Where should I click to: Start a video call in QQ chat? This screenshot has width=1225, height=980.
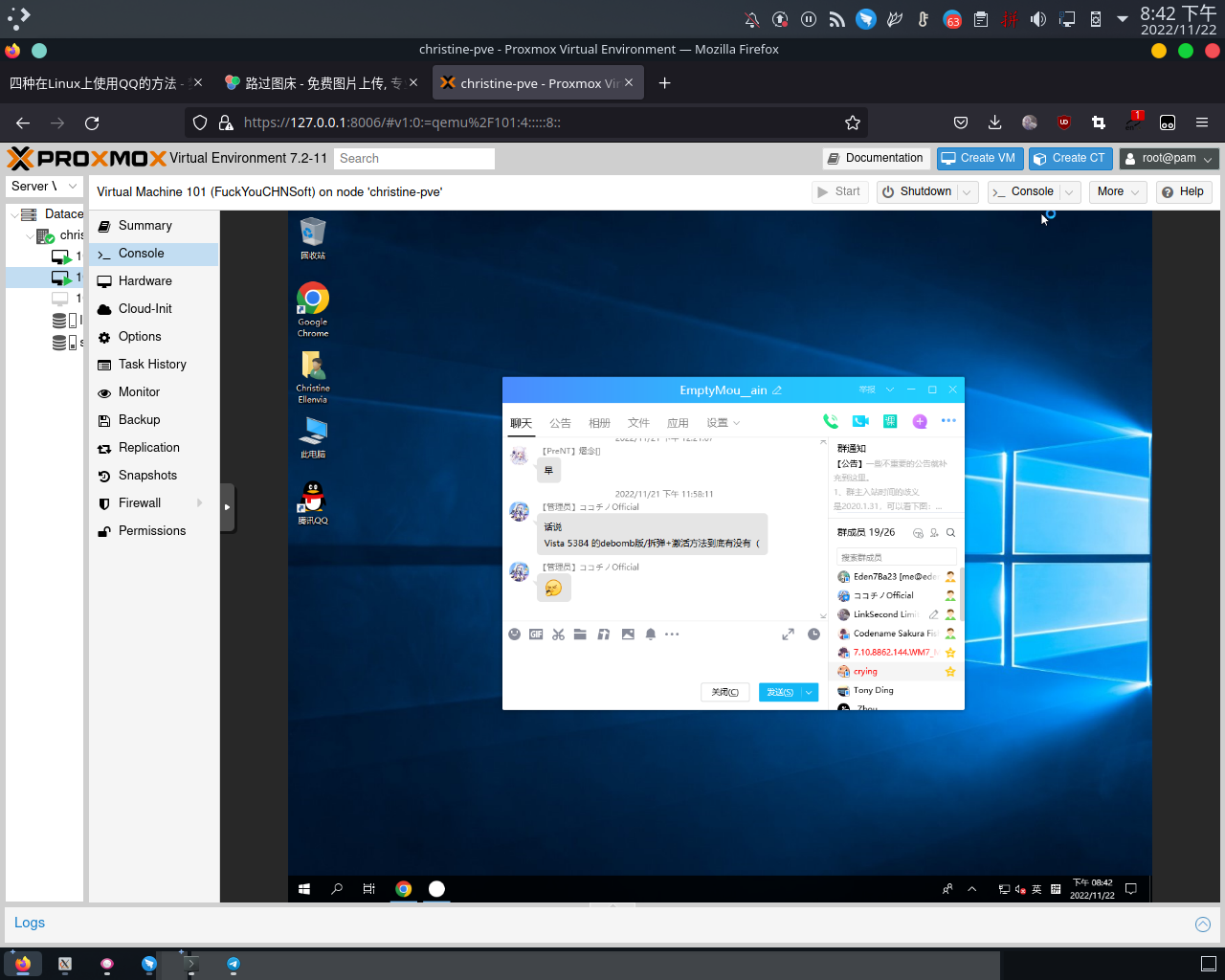[x=860, y=421]
